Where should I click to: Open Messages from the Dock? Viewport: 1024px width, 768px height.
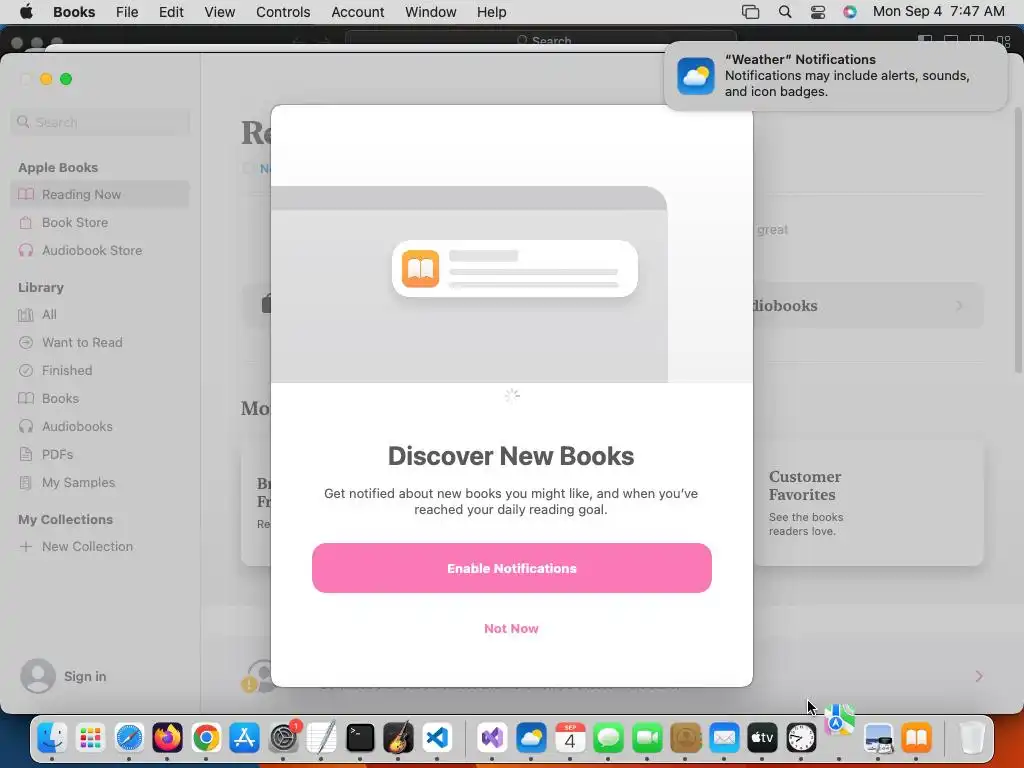(608, 738)
